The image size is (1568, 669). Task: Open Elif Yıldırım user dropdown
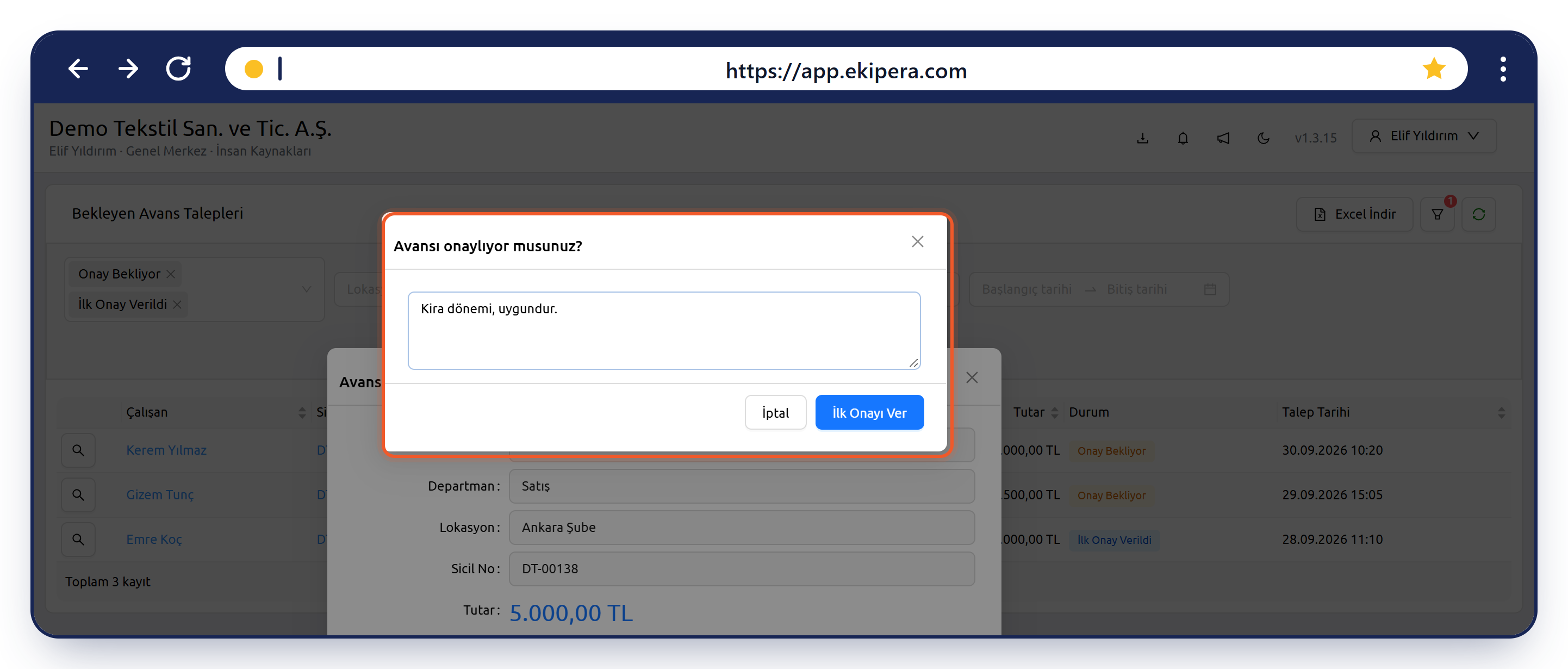[1424, 136]
